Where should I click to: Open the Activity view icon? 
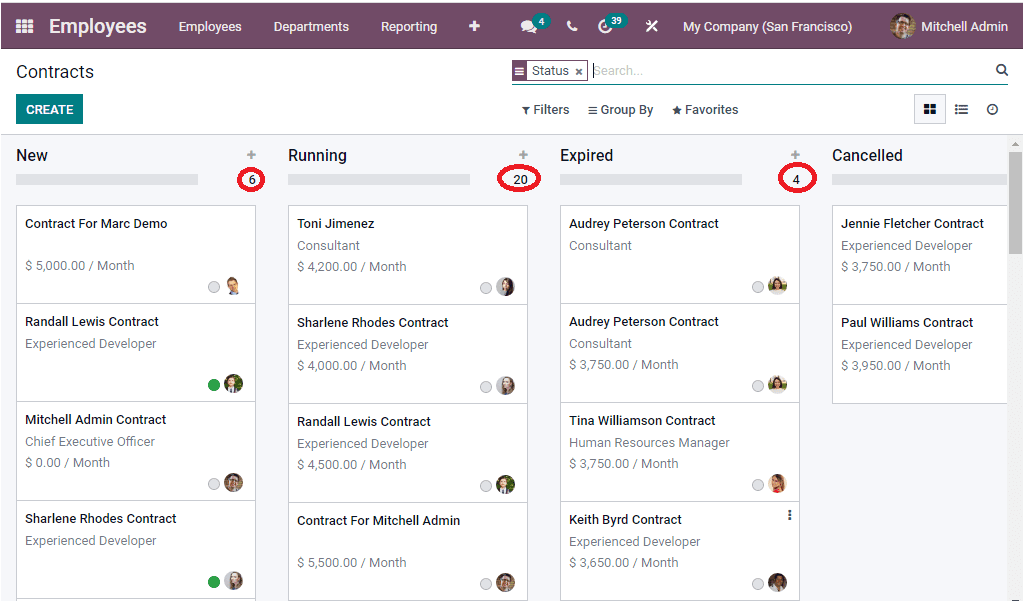coord(992,109)
